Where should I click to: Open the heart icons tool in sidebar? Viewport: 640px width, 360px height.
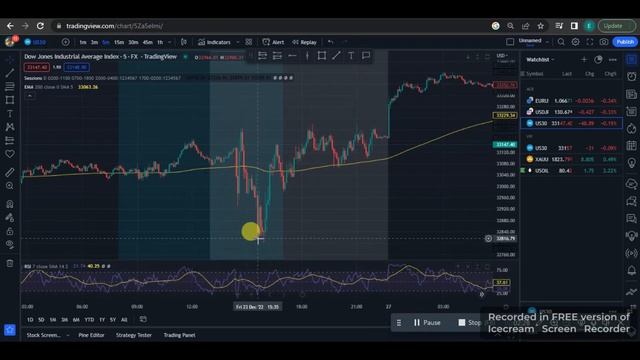(x=10, y=154)
